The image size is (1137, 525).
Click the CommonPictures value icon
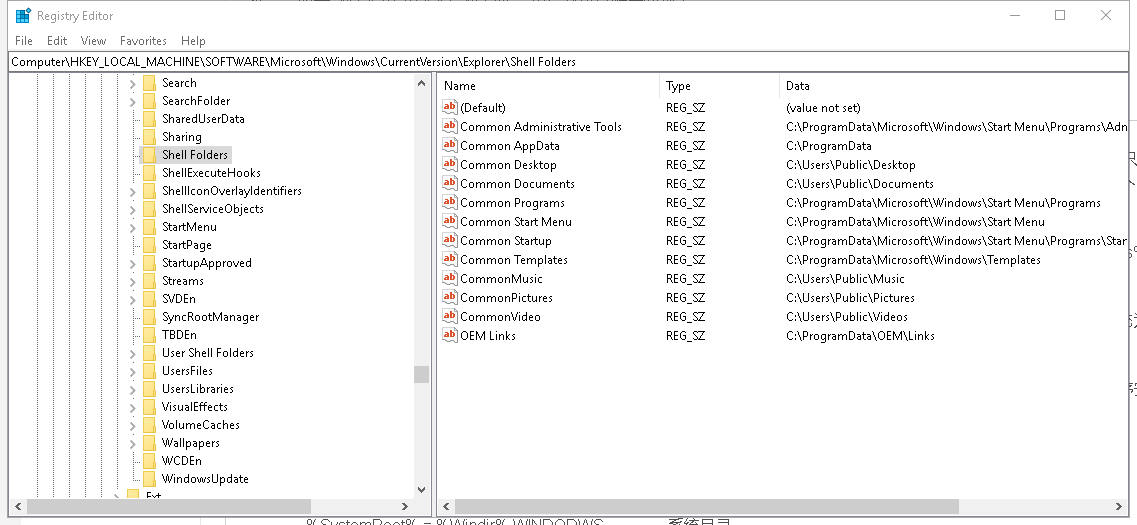pos(450,297)
